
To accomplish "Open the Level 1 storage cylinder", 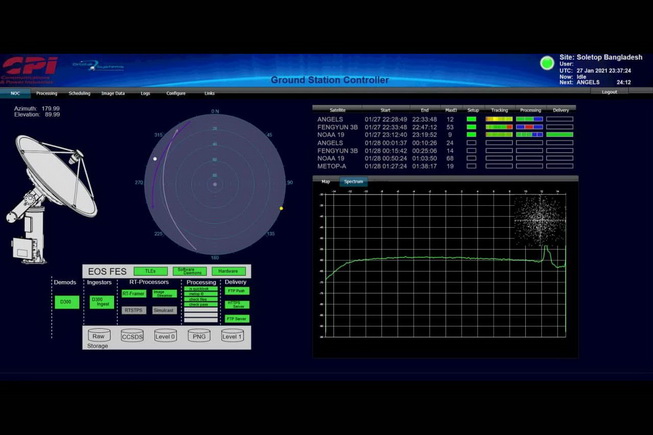I will click(232, 336).
